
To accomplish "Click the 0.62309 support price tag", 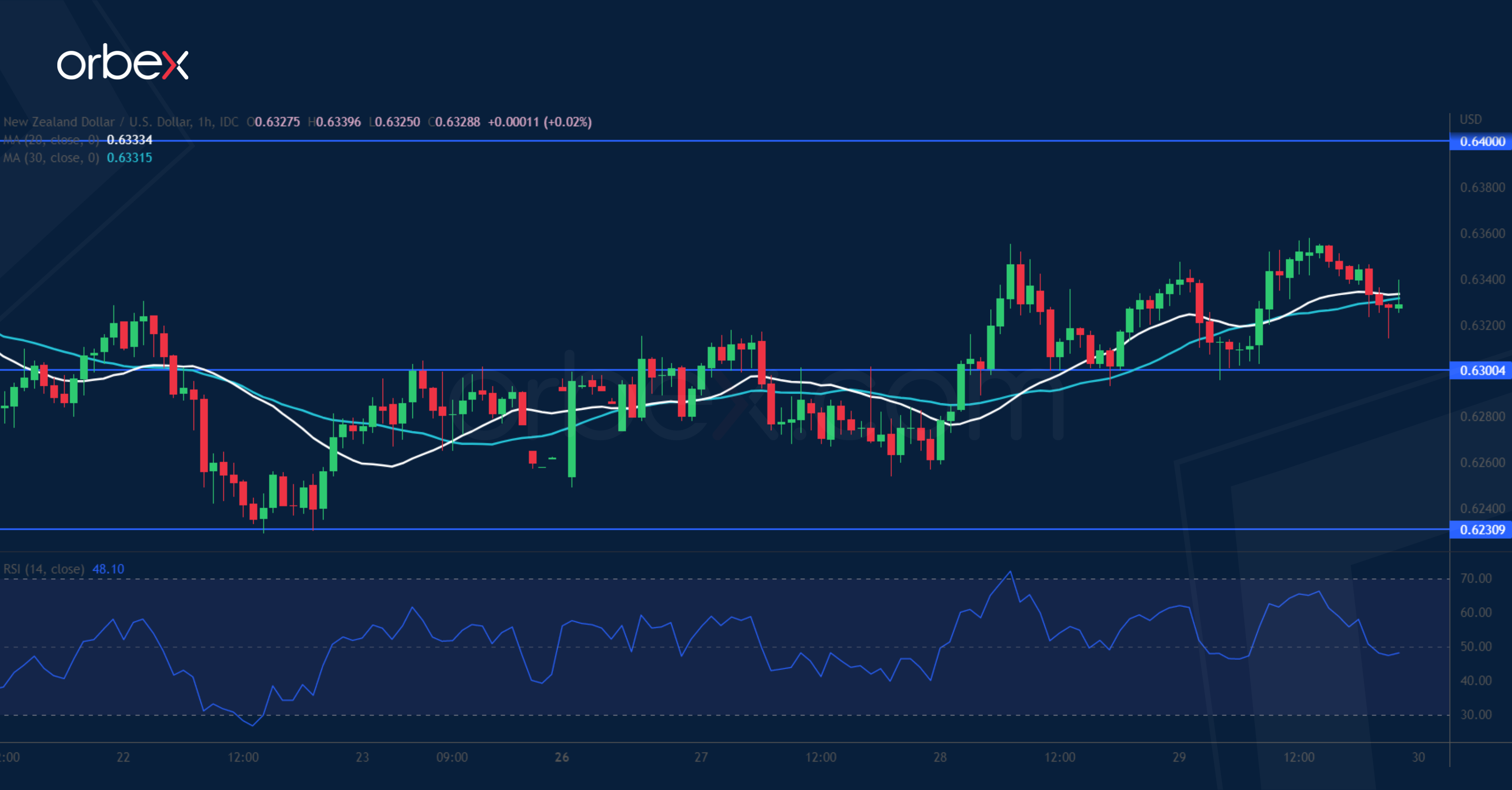I will click(x=1482, y=529).
